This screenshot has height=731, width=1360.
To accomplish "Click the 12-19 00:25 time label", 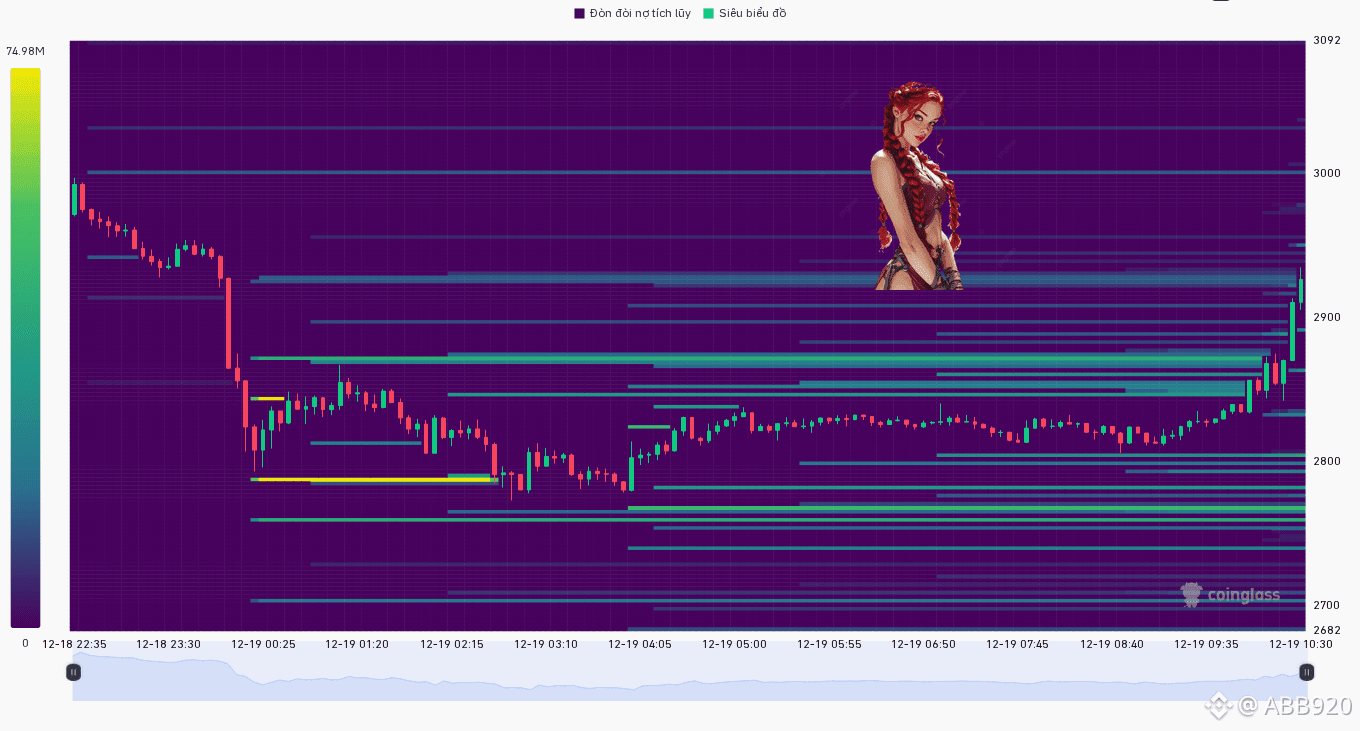I will (x=263, y=644).
